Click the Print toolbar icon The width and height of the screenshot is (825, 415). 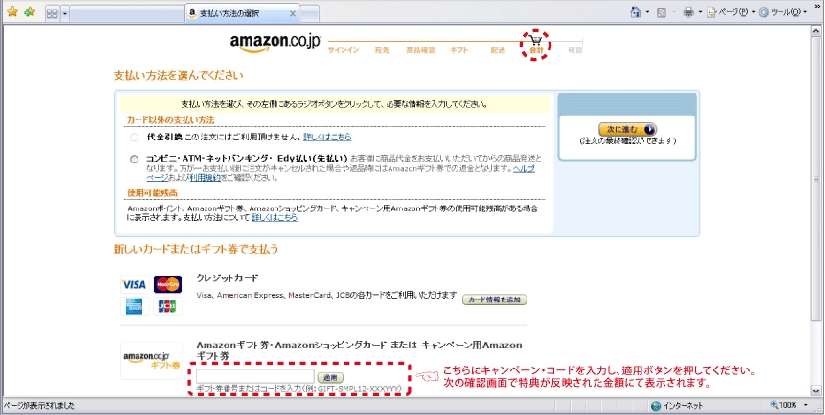click(x=688, y=12)
